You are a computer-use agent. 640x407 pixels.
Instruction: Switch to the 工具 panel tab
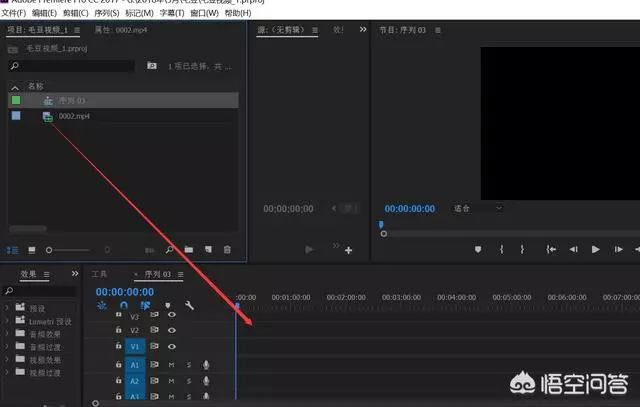click(99, 274)
